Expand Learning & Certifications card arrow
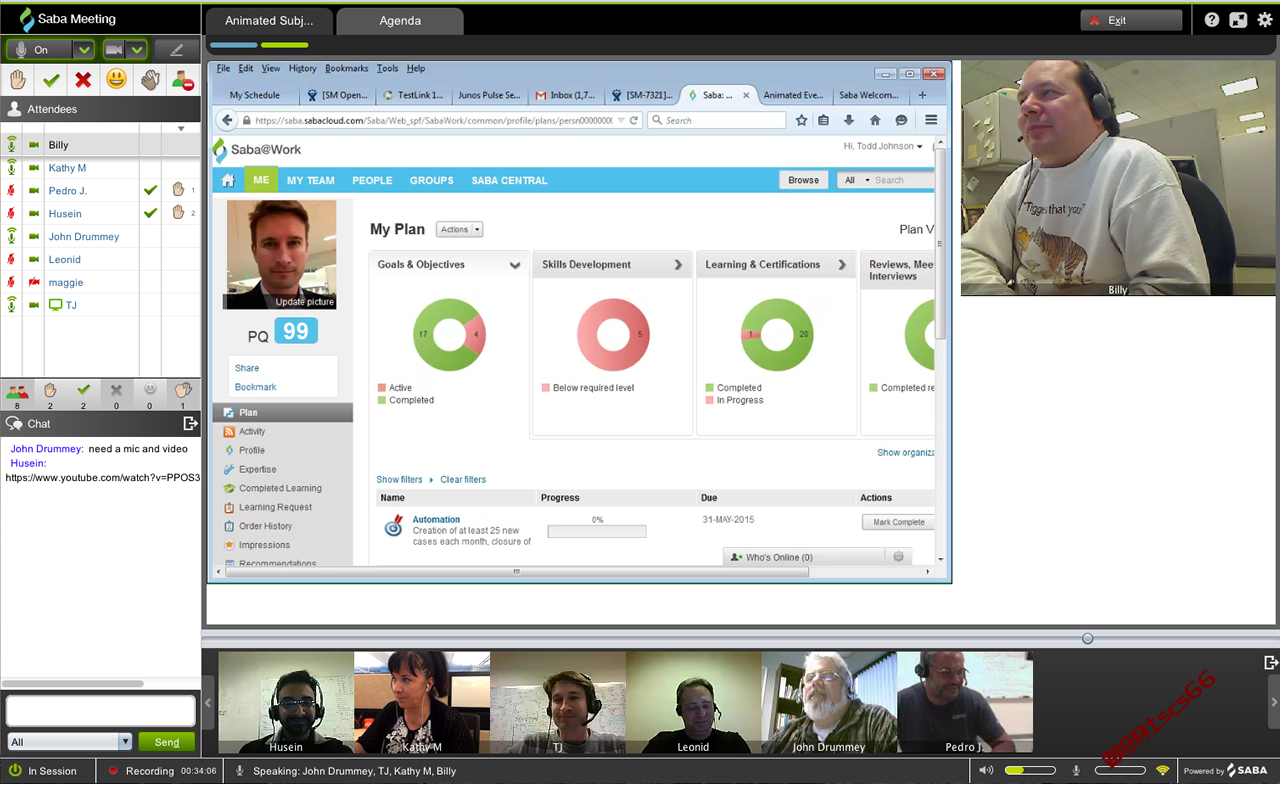 (842, 265)
